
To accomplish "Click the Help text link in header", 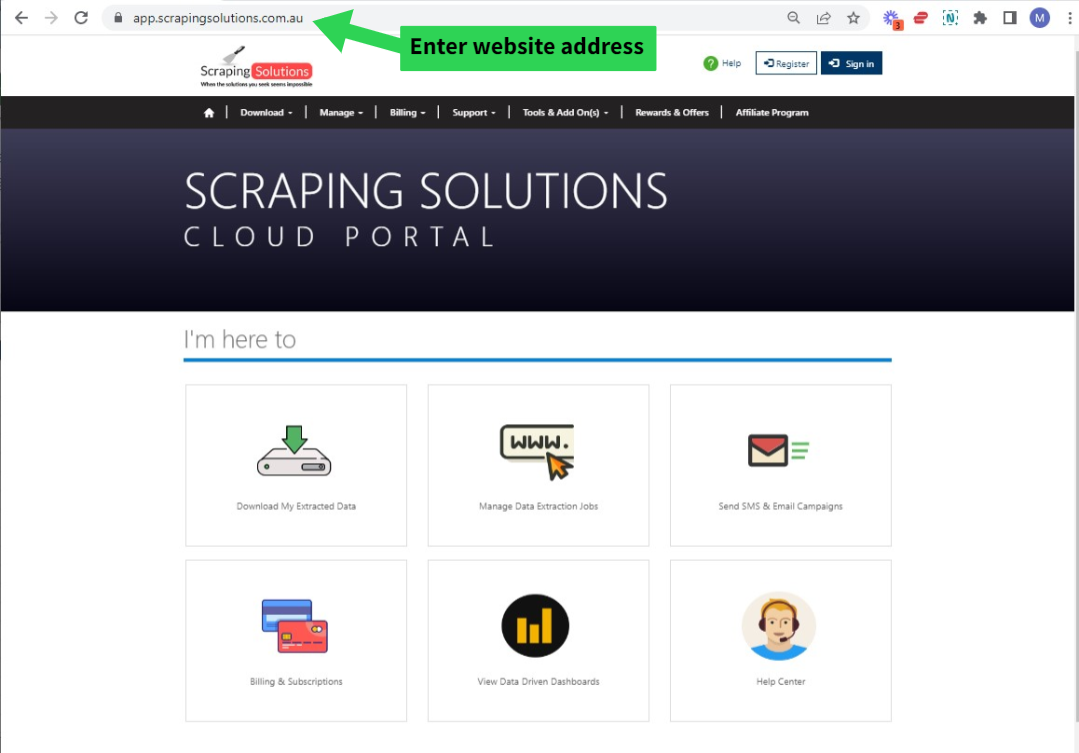I will 731,63.
